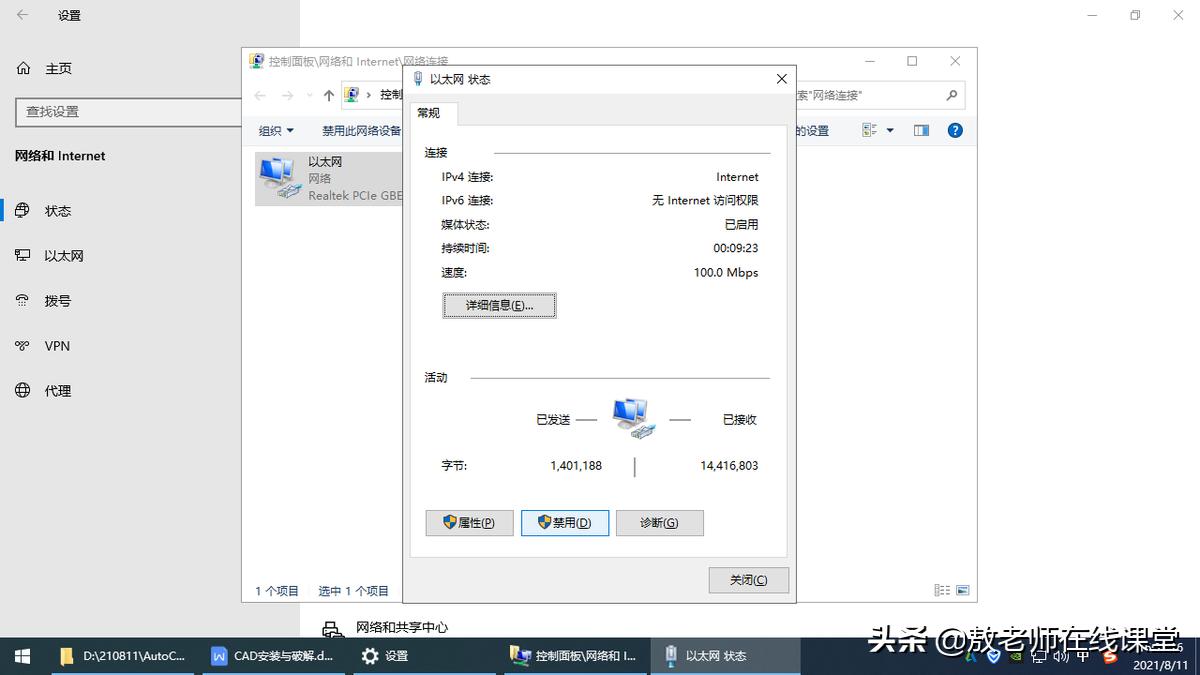
Task: Open the VPN section in Settings
Action: click(x=55, y=345)
